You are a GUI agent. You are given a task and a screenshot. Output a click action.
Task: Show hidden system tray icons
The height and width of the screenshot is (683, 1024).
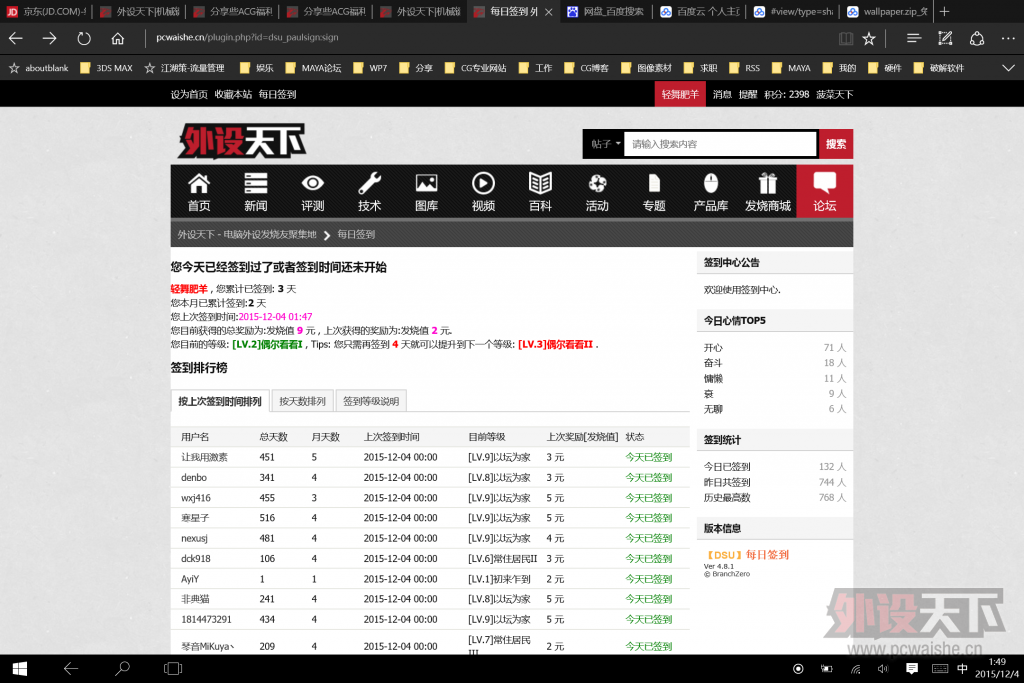(826, 668)
